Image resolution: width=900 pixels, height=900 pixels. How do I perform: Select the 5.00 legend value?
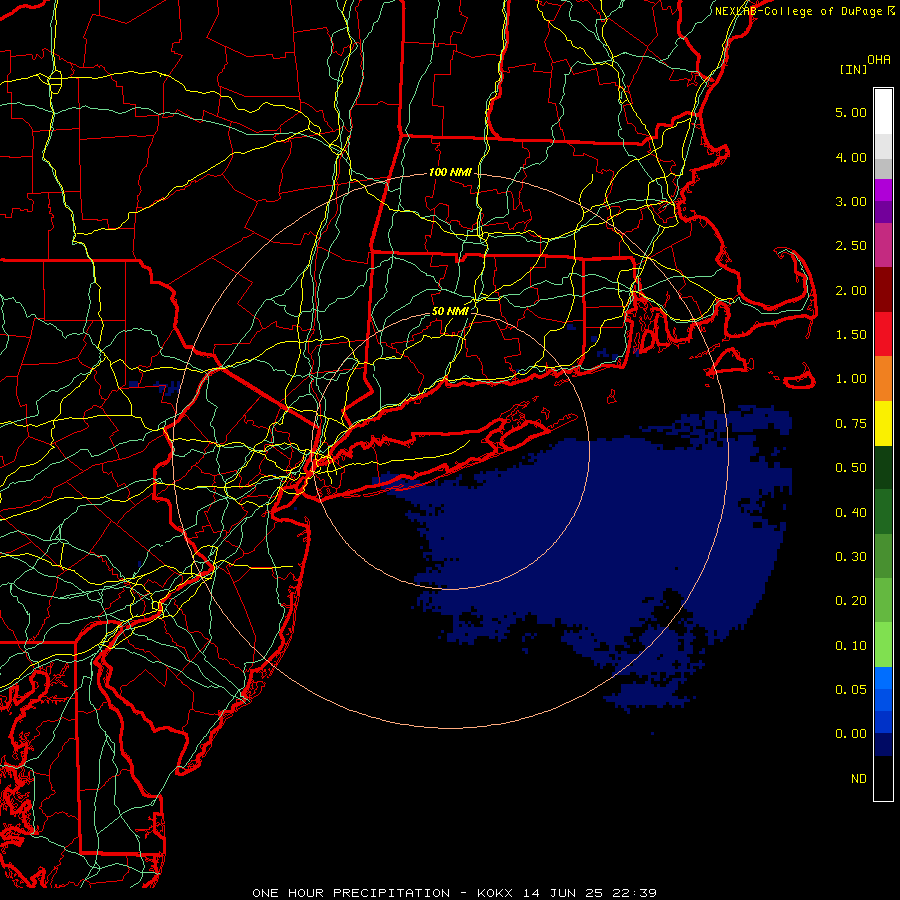coord(851,112)
